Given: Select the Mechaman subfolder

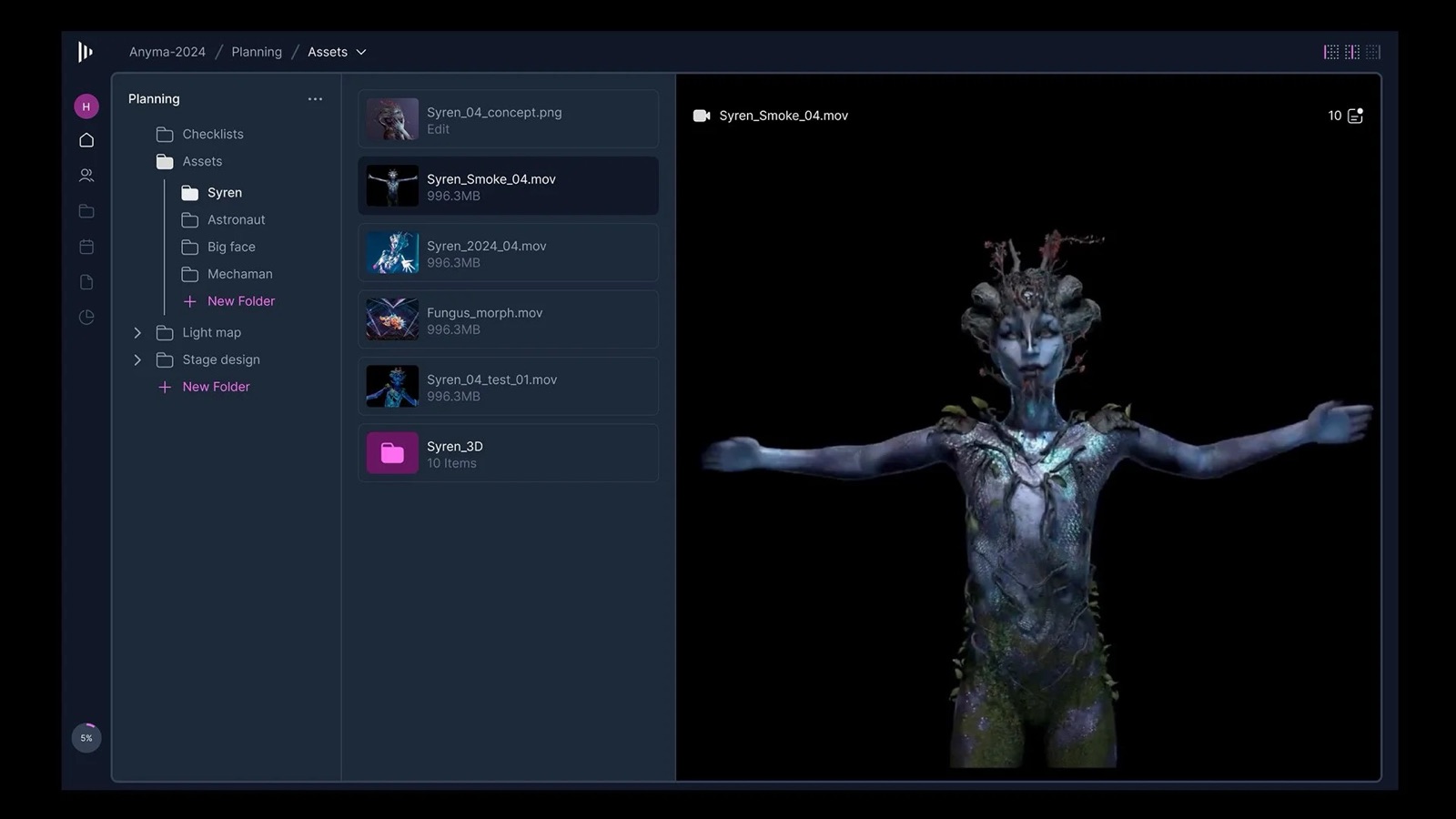Looking at the screenshot, I should click(x=227, y=275).
